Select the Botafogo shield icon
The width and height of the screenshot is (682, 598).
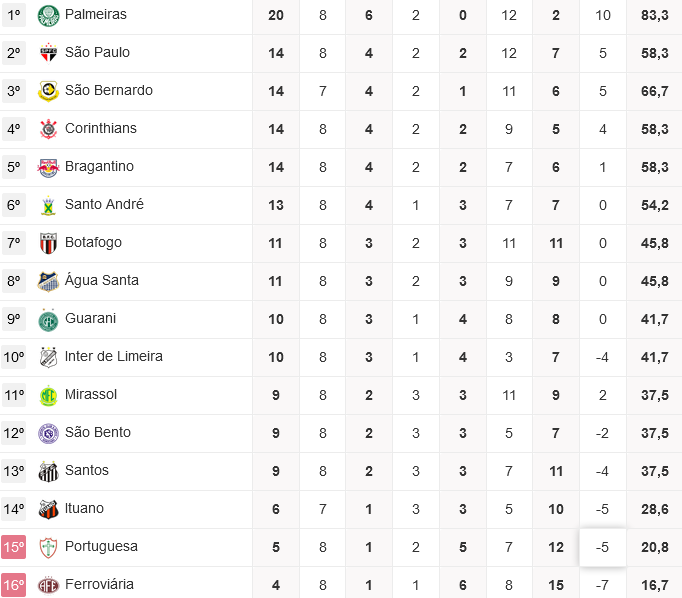pyautogui.click(x=48, y=243)
